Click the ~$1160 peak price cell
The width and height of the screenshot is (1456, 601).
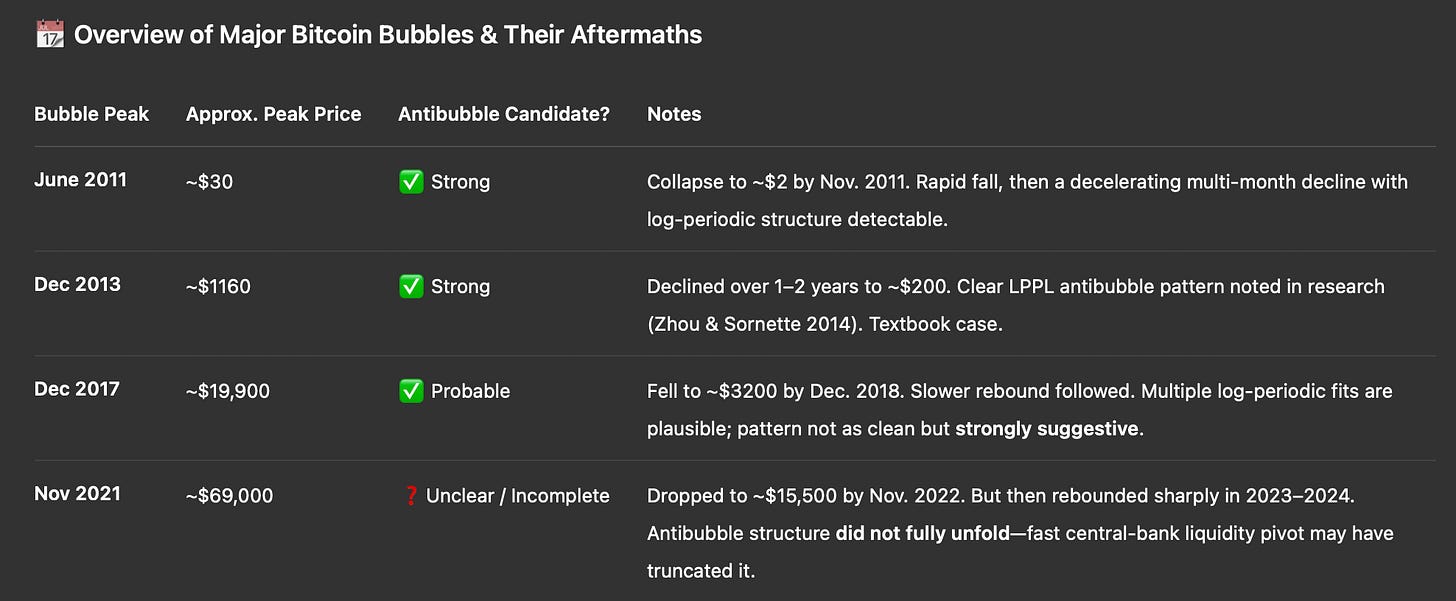coord(218,287)
